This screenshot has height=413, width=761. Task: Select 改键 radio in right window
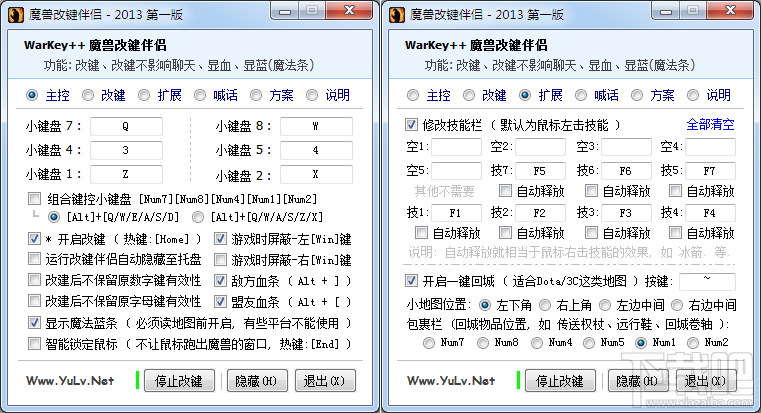469,95
